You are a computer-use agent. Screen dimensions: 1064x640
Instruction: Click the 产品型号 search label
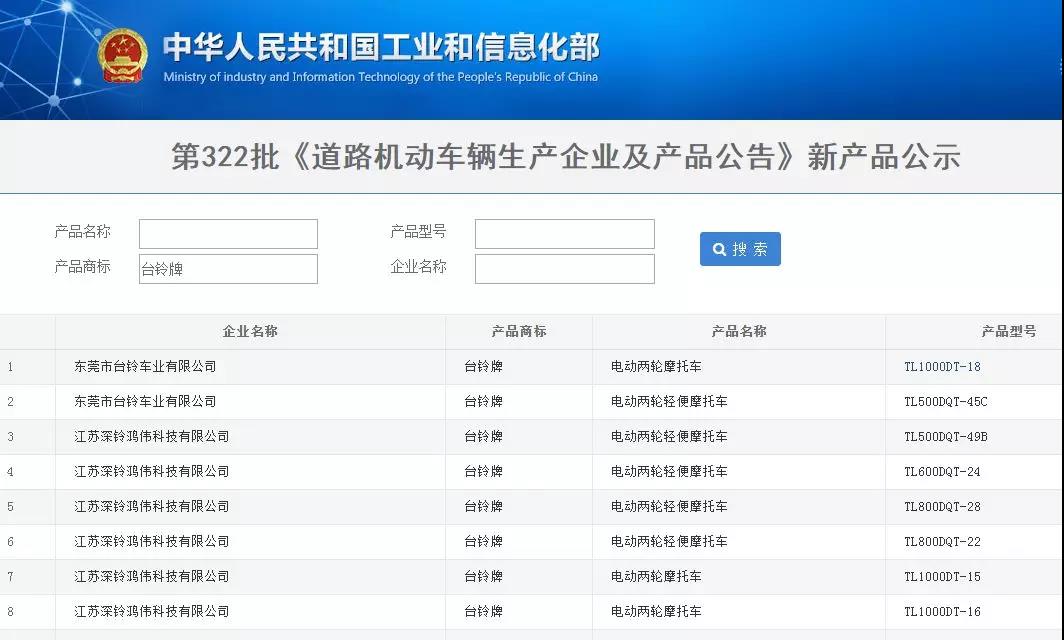point(418,232)
